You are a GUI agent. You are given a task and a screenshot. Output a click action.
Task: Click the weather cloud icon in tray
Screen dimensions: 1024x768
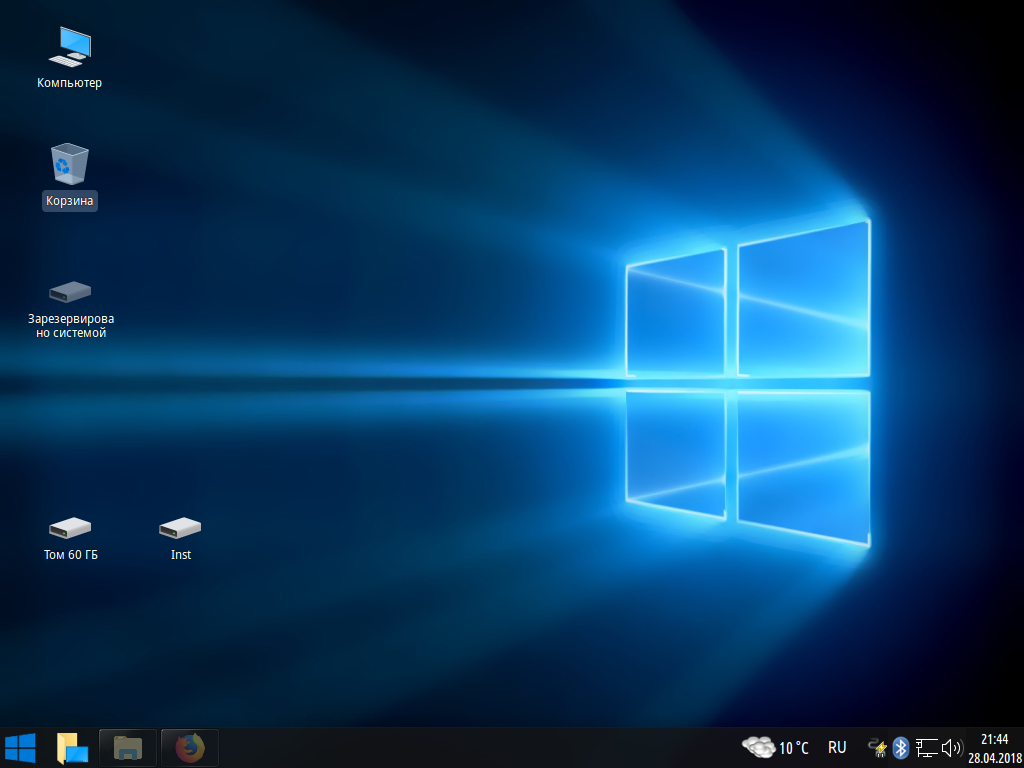pos(758,747)
